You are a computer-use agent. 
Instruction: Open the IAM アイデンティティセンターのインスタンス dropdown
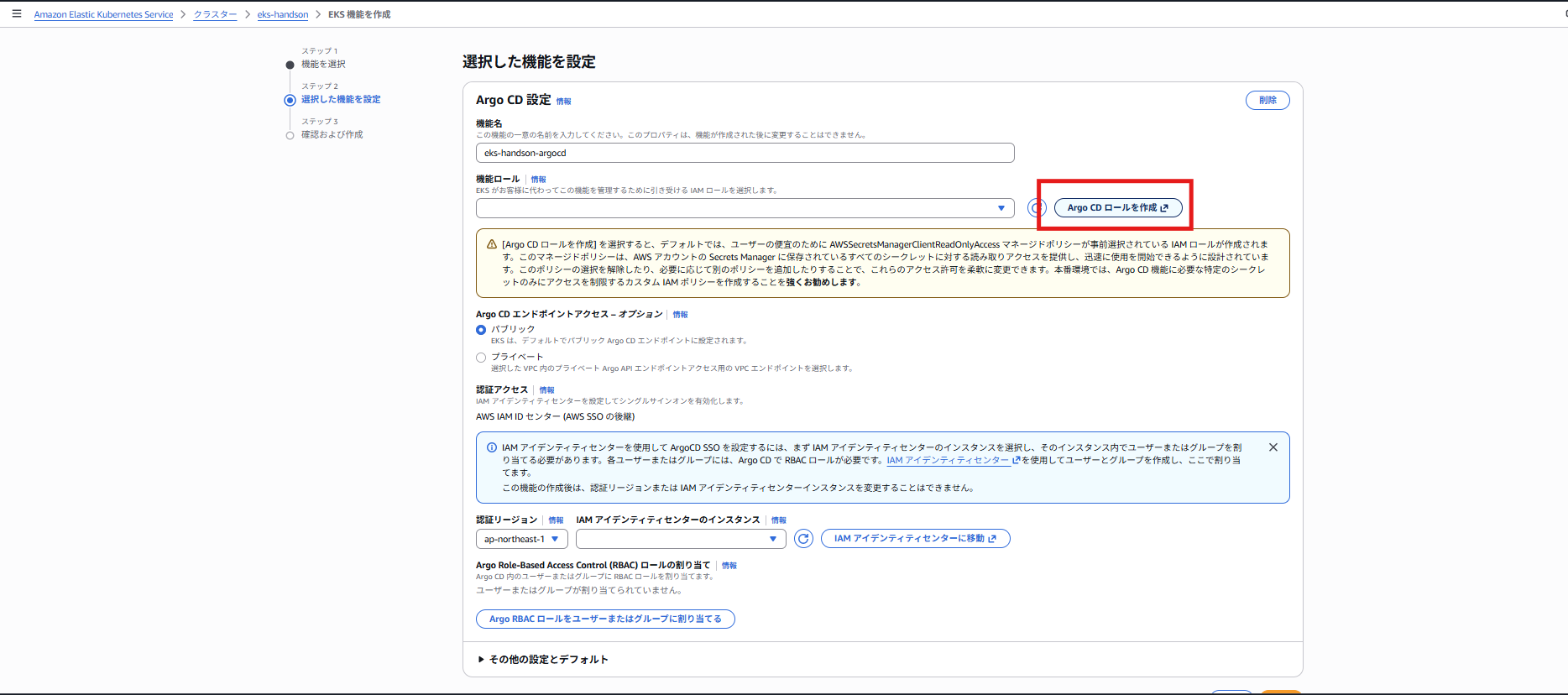(x=681, y=539)
